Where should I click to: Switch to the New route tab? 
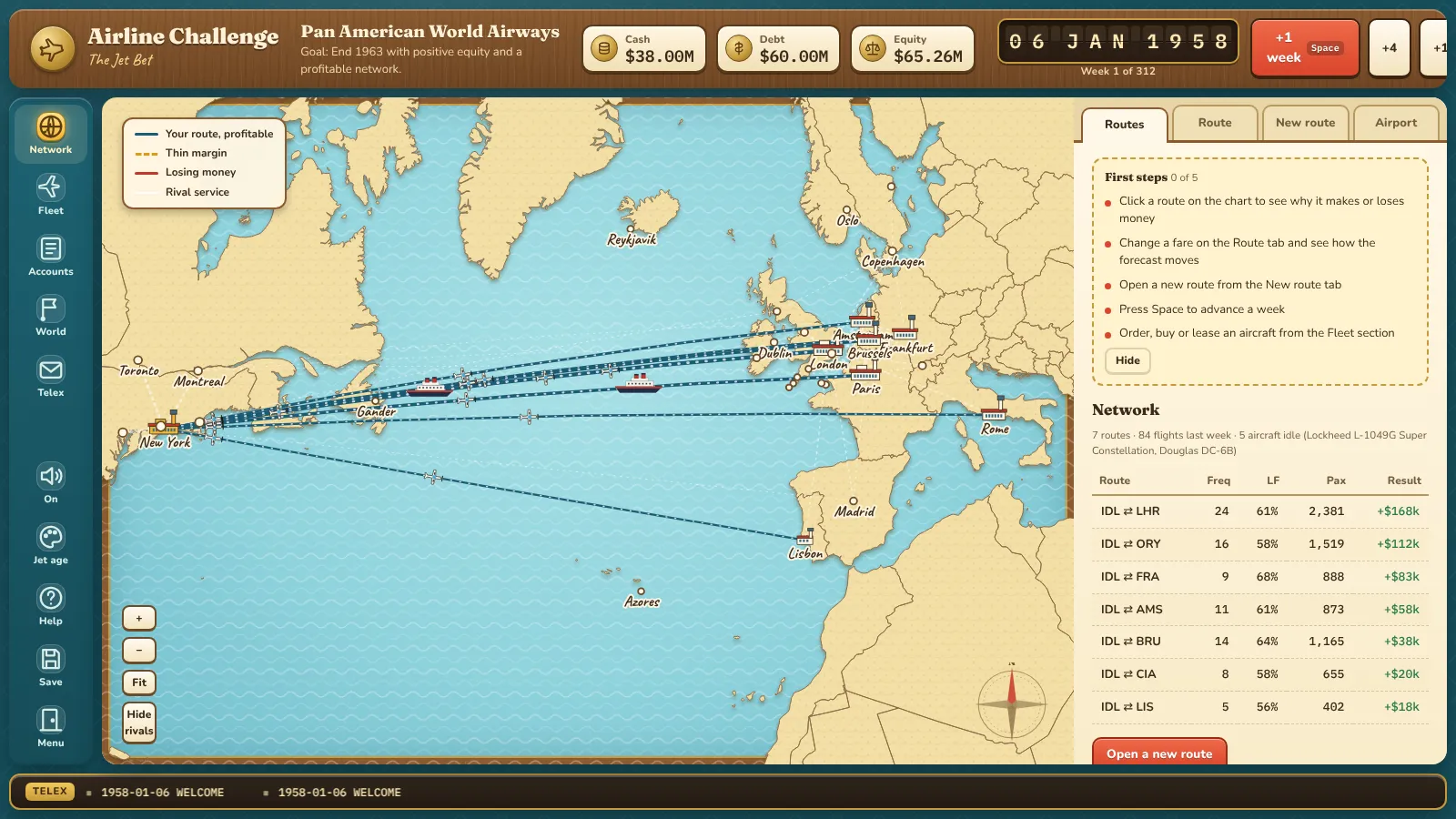pos(1306,123)
